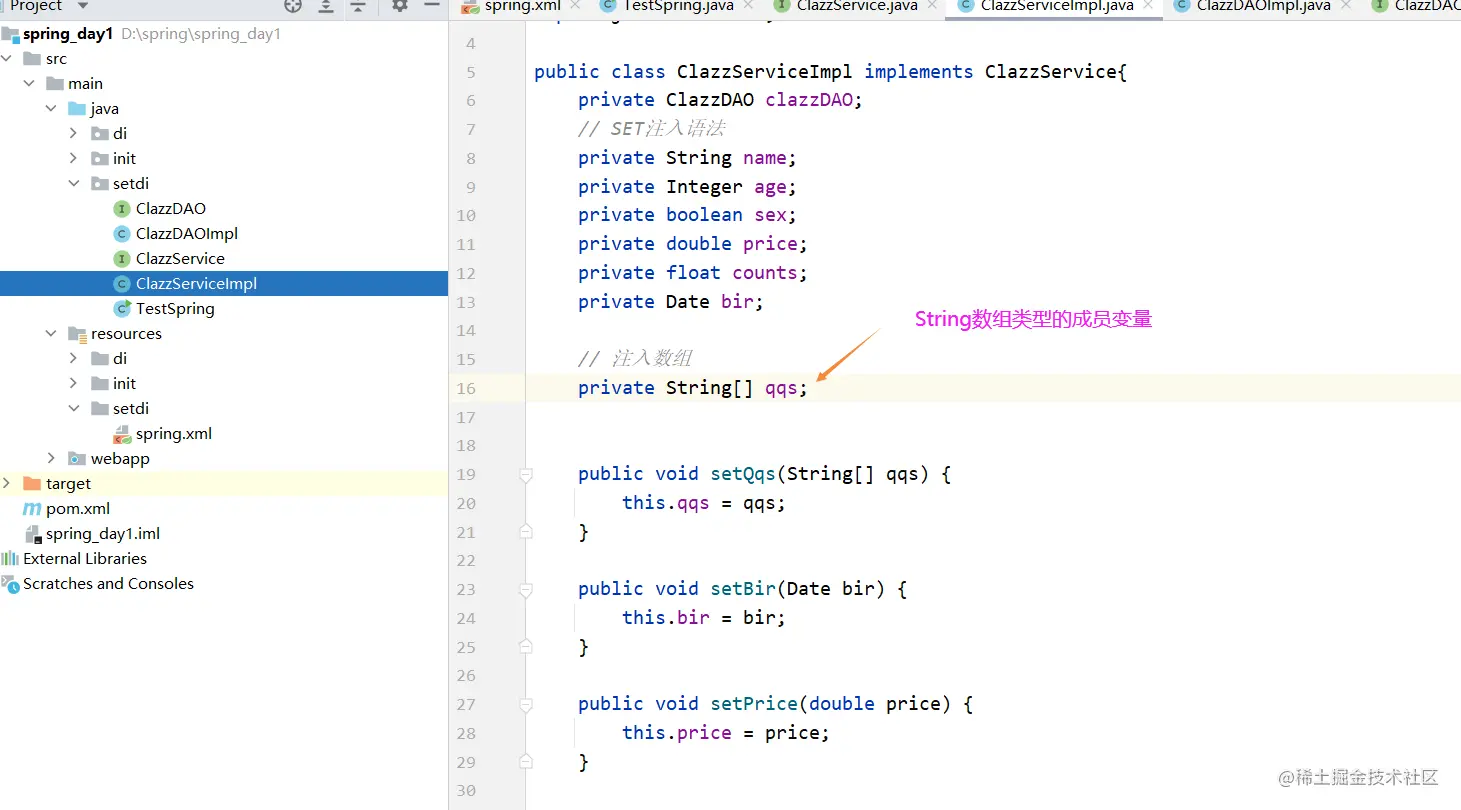
Task: Open Project panel gear settings
Action: point(400,6)
